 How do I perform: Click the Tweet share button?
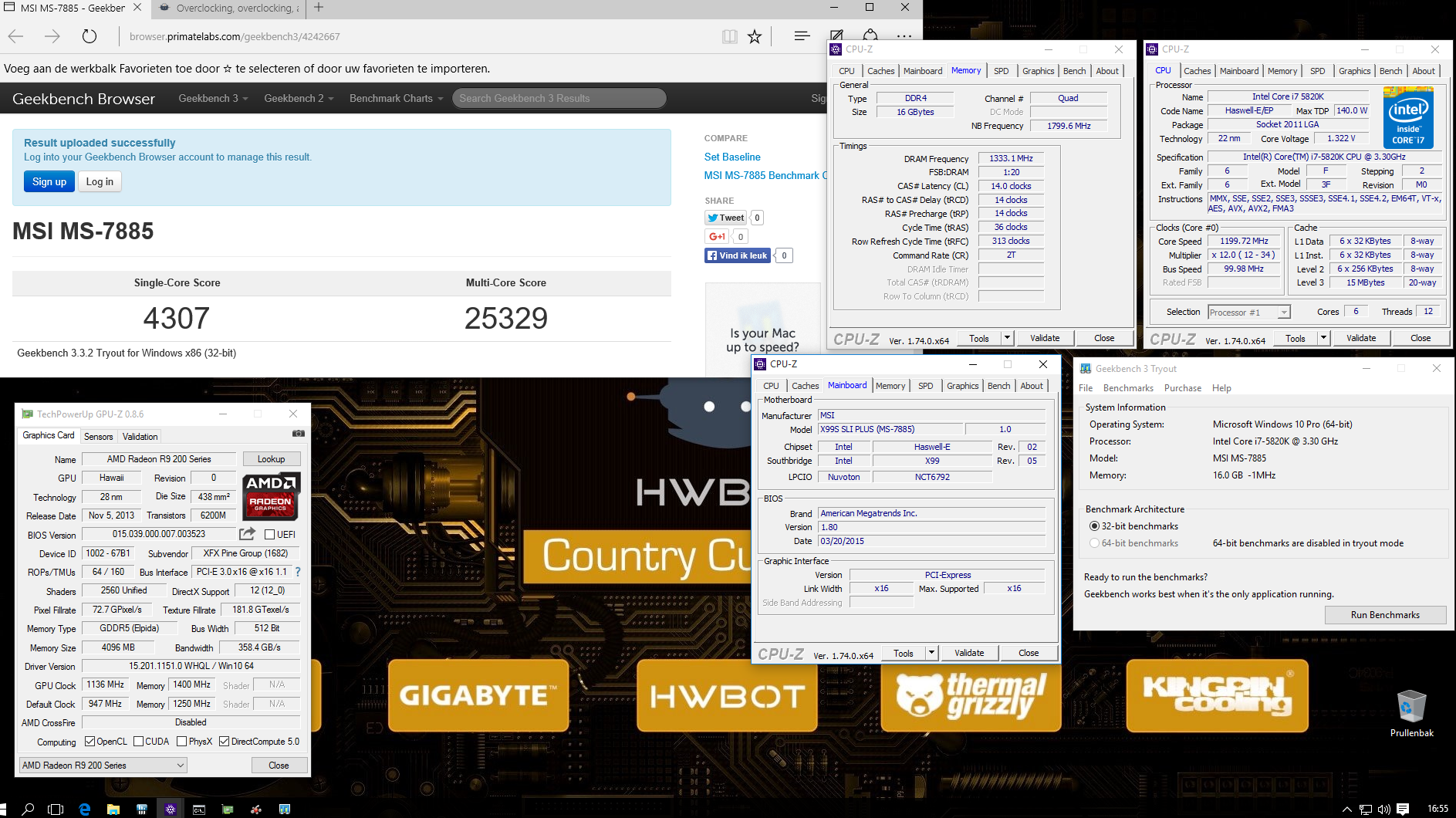point(726,218)
